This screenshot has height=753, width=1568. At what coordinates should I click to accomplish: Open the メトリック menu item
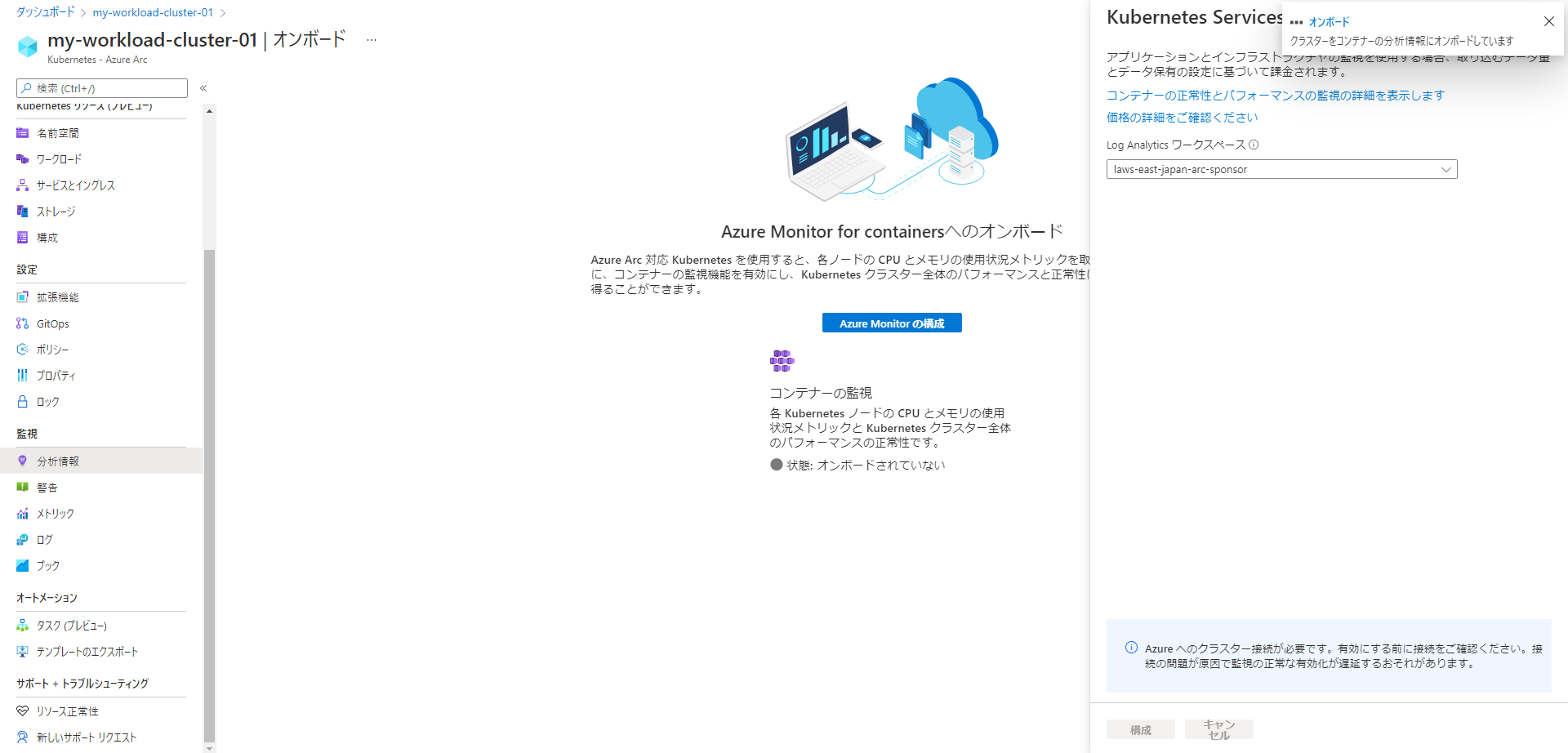(x=101, y=514)
